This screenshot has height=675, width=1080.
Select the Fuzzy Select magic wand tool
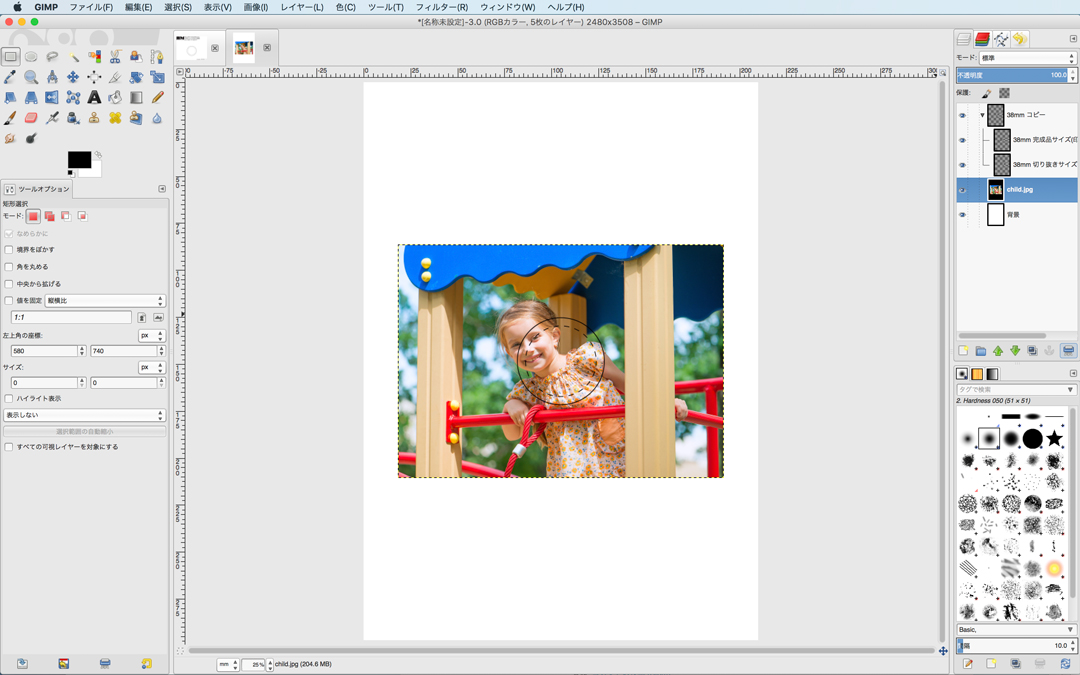[73, 57]
